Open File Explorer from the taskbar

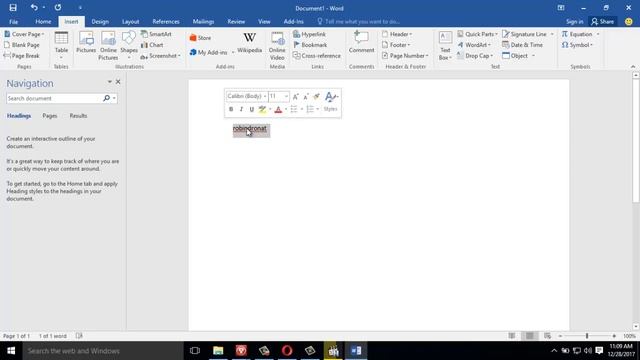[x=218, y=351]
